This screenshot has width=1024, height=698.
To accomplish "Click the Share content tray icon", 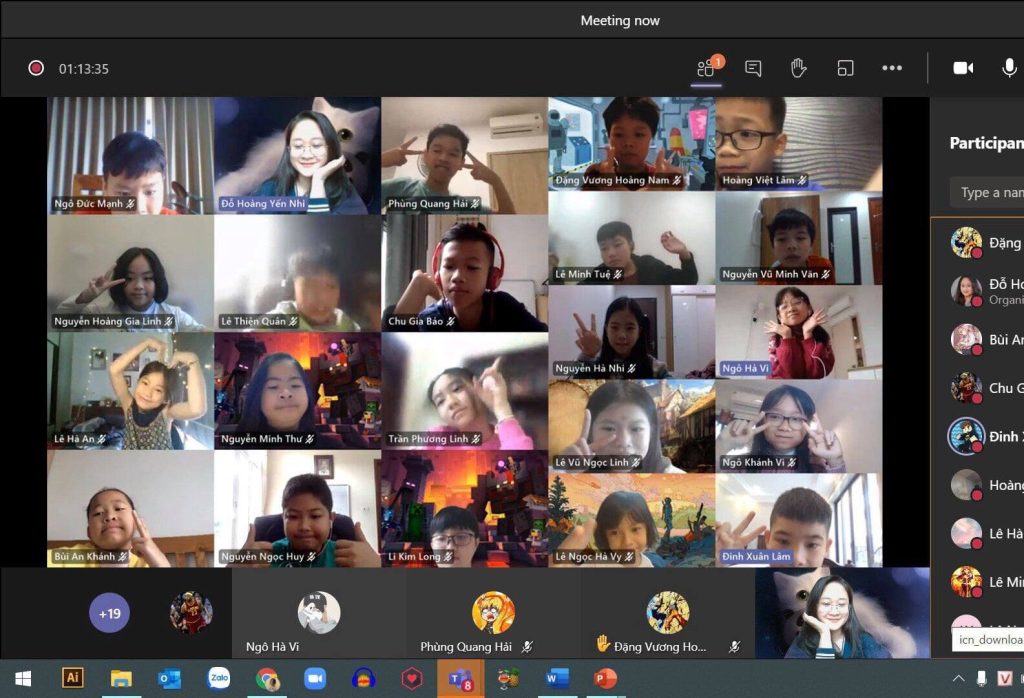I will click(x=845, y=68).
